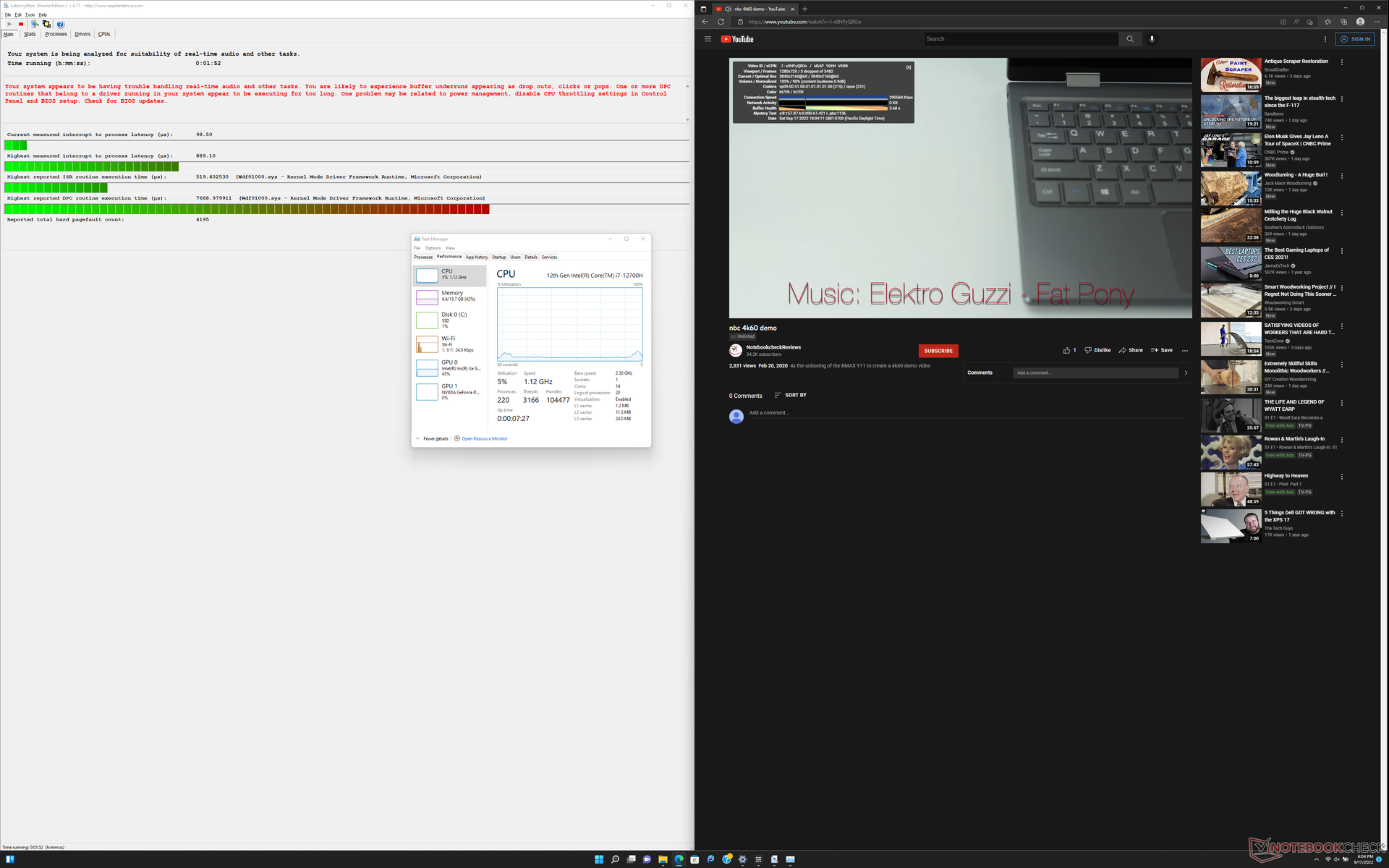Refresh the browser page
The image size is (1389, 868).
(721, 22)
